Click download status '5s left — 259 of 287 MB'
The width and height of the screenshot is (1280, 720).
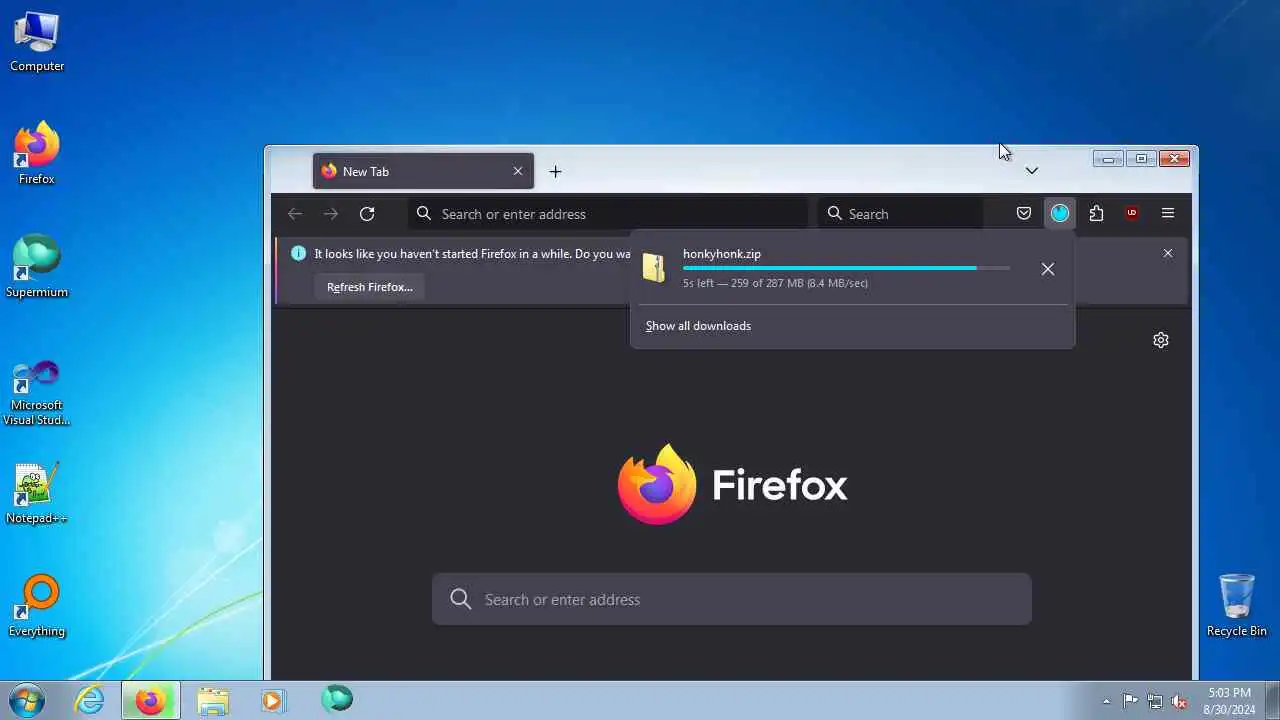775,283
